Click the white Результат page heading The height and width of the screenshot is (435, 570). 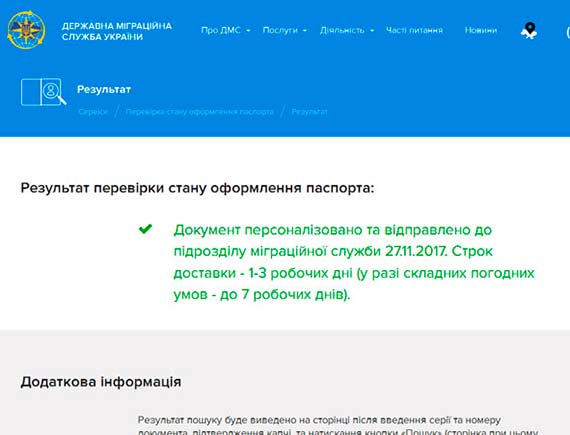(104, 89)
